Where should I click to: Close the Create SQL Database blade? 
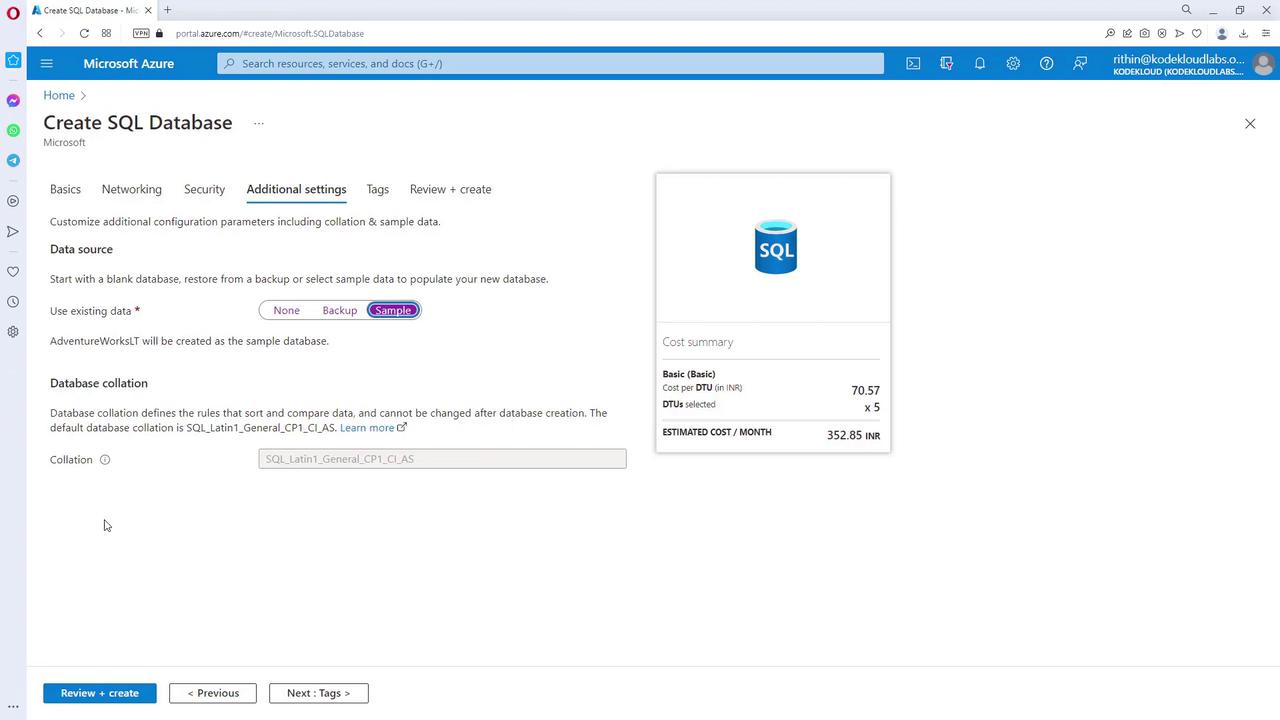pyautogui.click(x=1250, y=123)
